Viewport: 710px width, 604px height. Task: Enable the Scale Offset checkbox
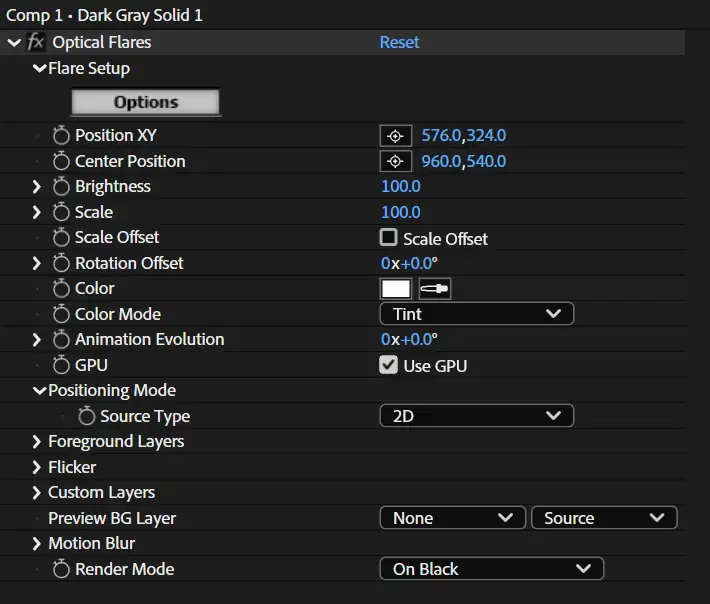coord(389,237)
